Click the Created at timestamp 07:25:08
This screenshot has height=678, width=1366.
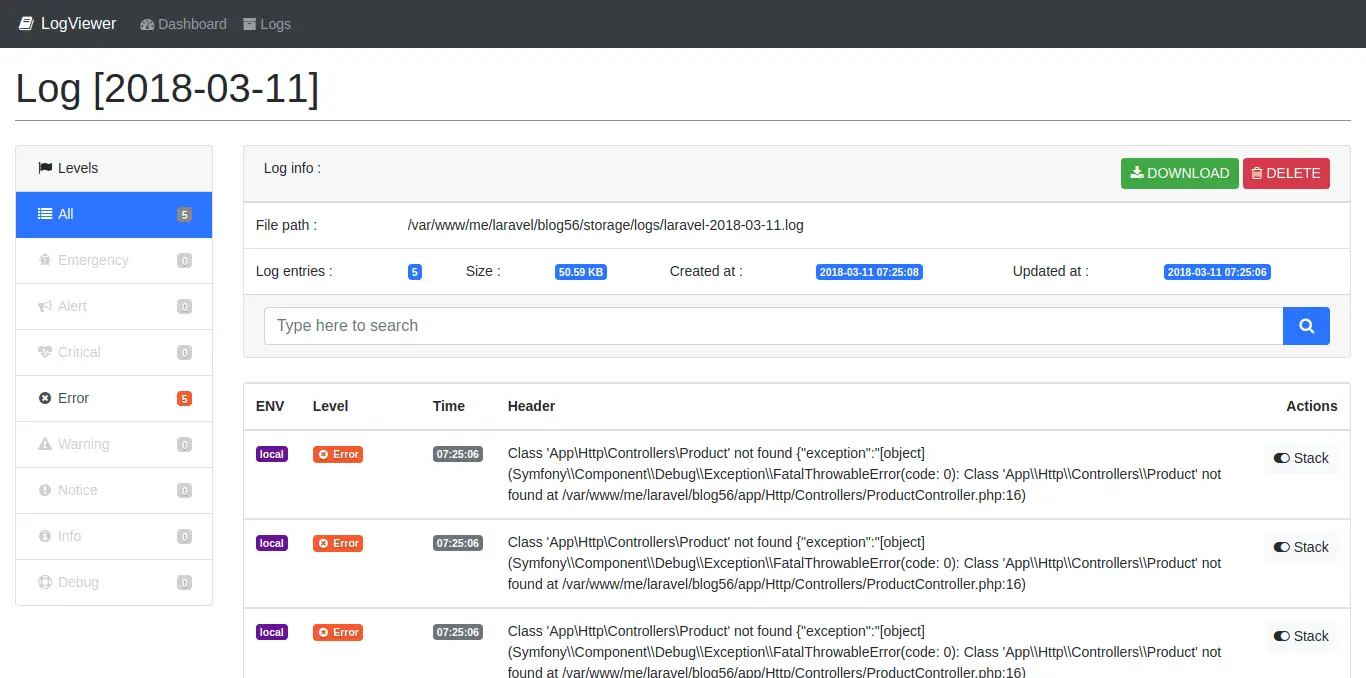click(x=869, y=272)
